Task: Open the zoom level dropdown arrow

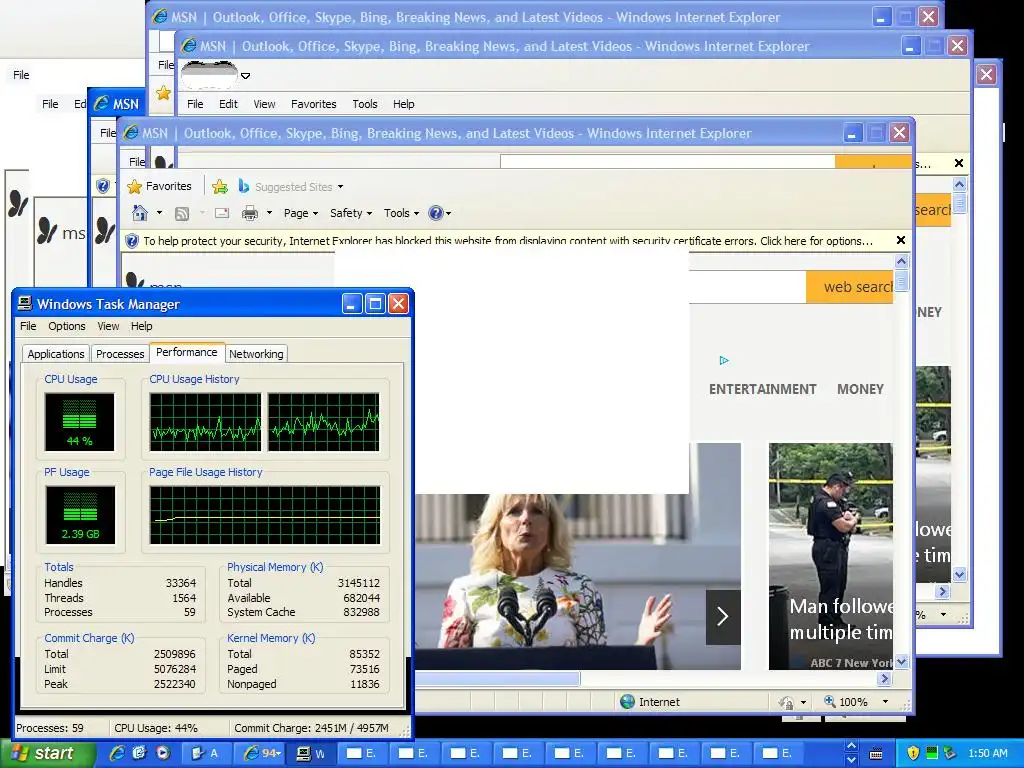Action: [x=886, y=701]
